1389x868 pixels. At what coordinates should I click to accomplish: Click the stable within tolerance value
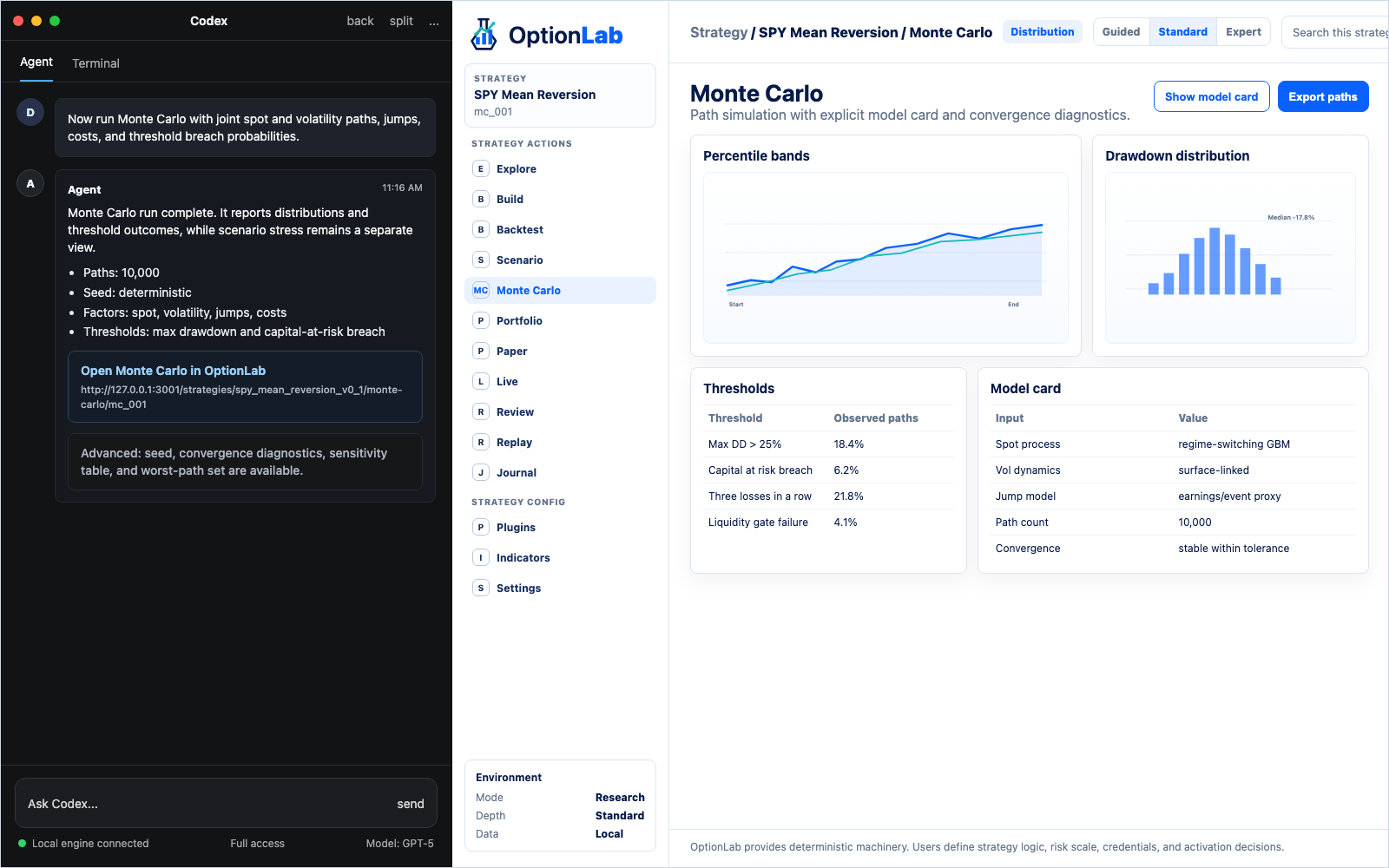pos(1234,549)
